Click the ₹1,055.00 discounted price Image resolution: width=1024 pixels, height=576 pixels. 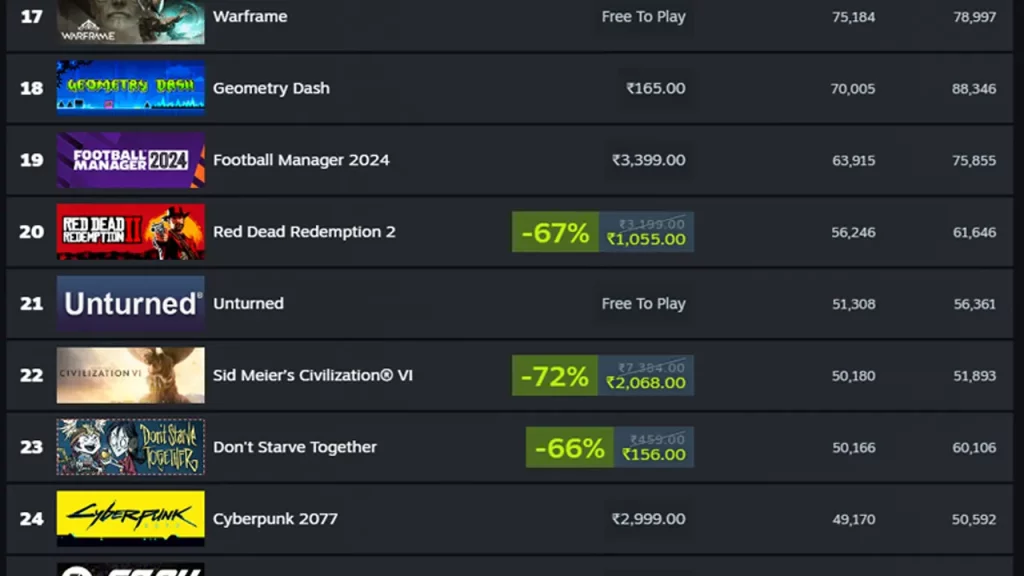click(x=648, y=240)
